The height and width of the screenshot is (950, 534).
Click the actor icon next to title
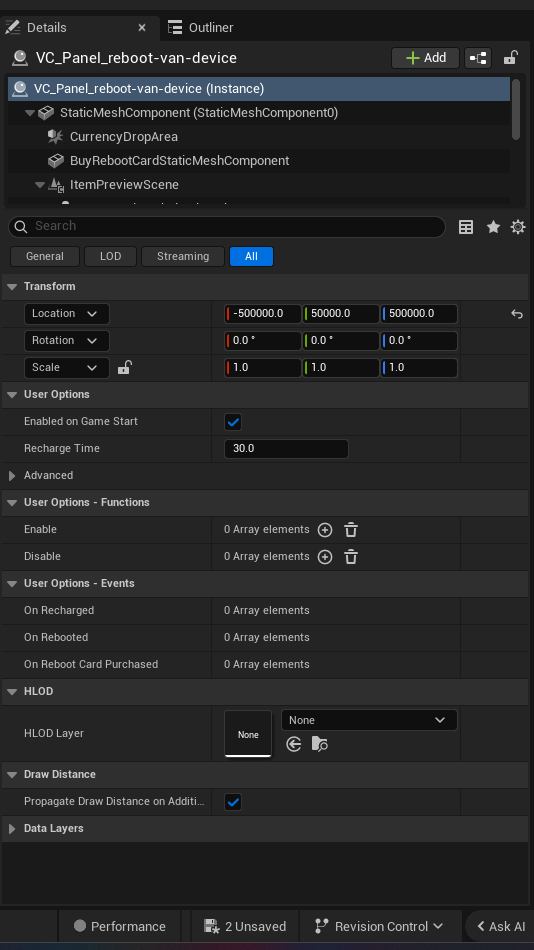[20, 58]
